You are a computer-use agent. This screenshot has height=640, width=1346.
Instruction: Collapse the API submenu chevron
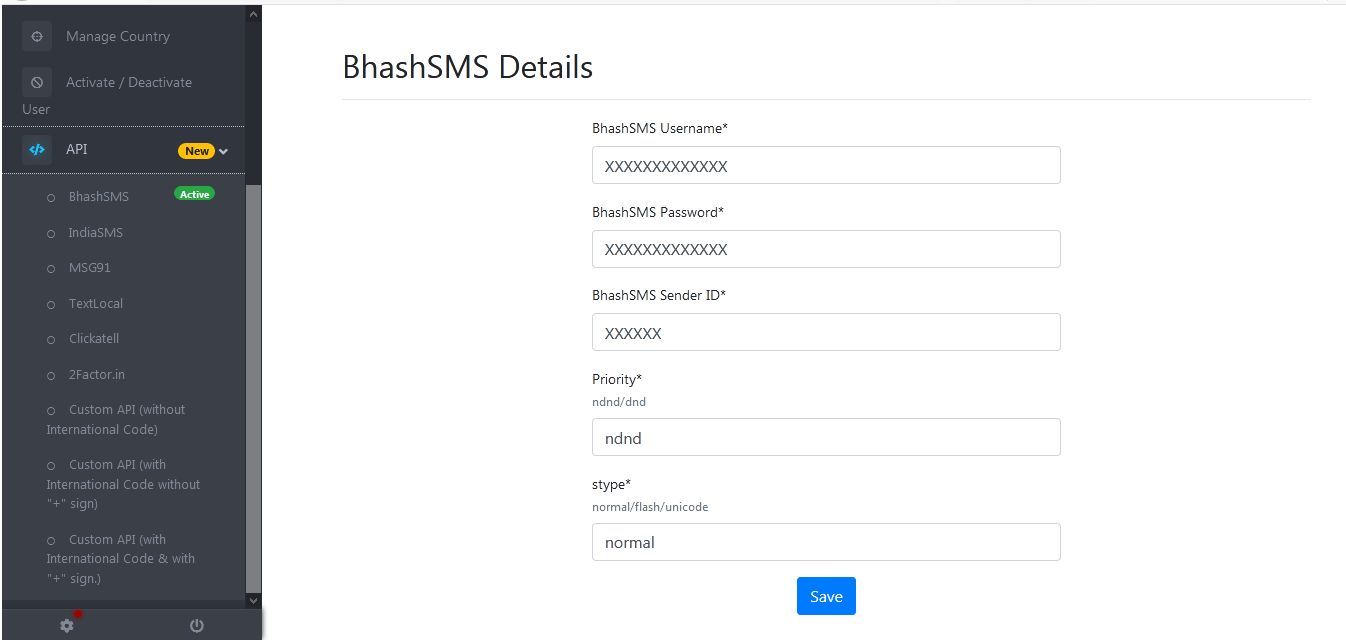pyautogui.click(x=224, y=152)
